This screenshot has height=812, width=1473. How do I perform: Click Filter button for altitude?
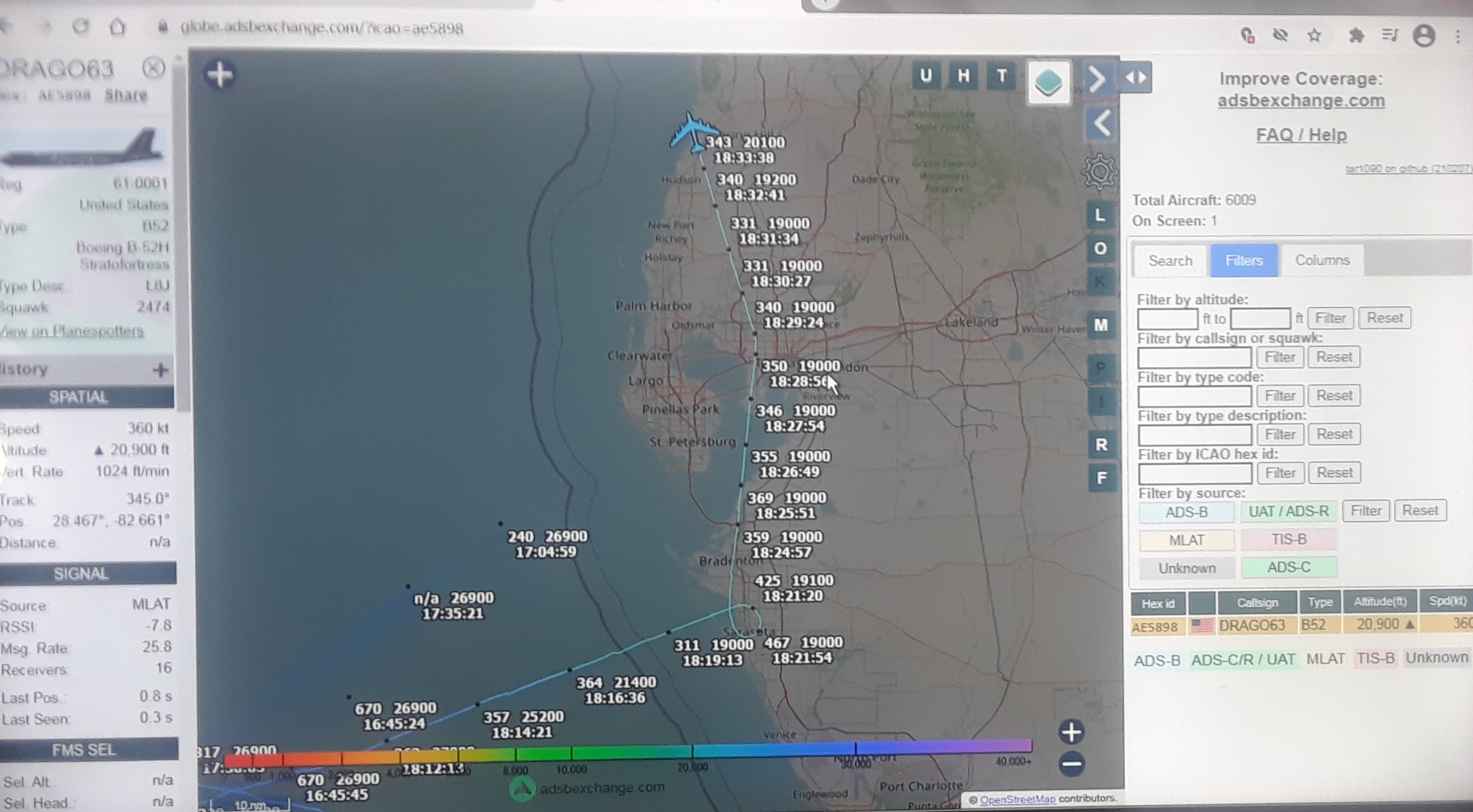[1330, 318]
